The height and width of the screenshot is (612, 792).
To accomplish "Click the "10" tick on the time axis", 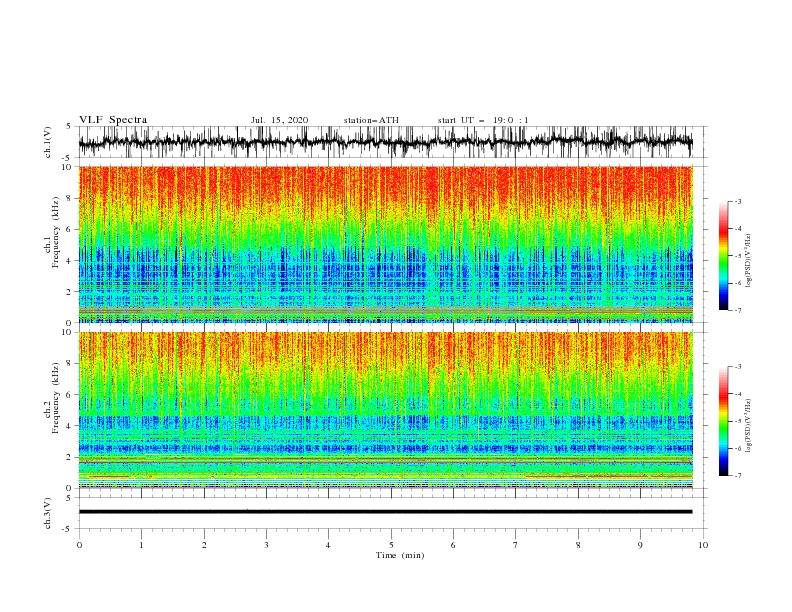I will 703,545.
